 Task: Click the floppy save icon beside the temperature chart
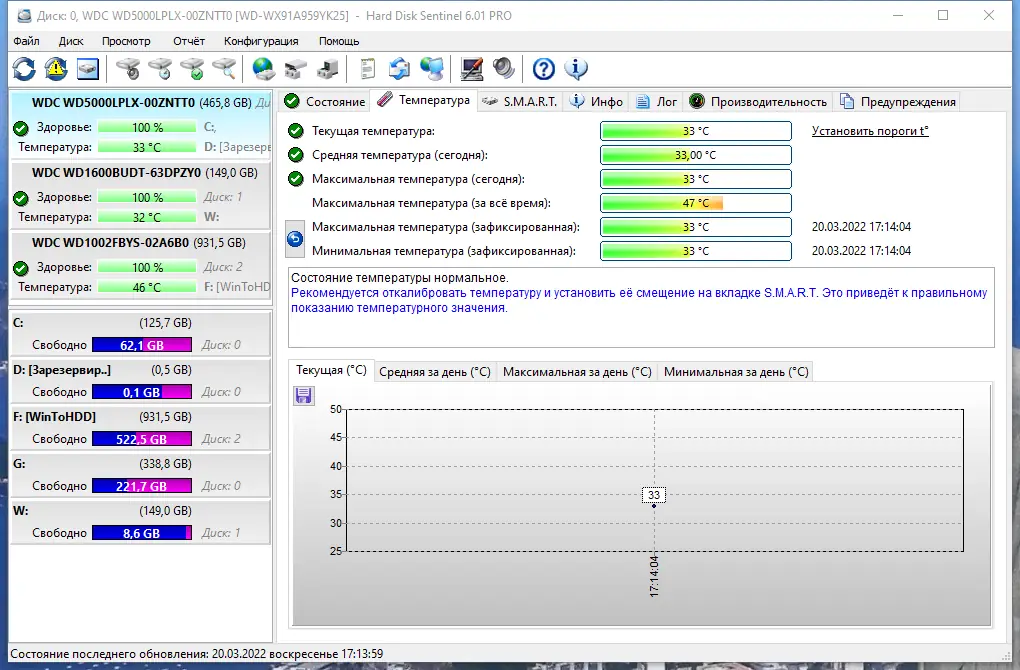[302, 396]
